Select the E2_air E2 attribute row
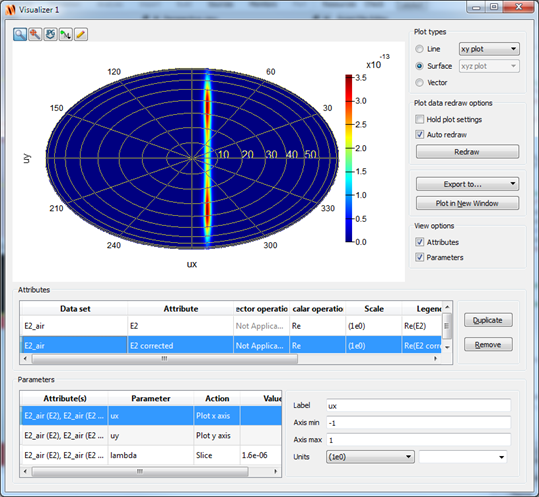This screenshot has width=539, height=497. click(230, 326)
